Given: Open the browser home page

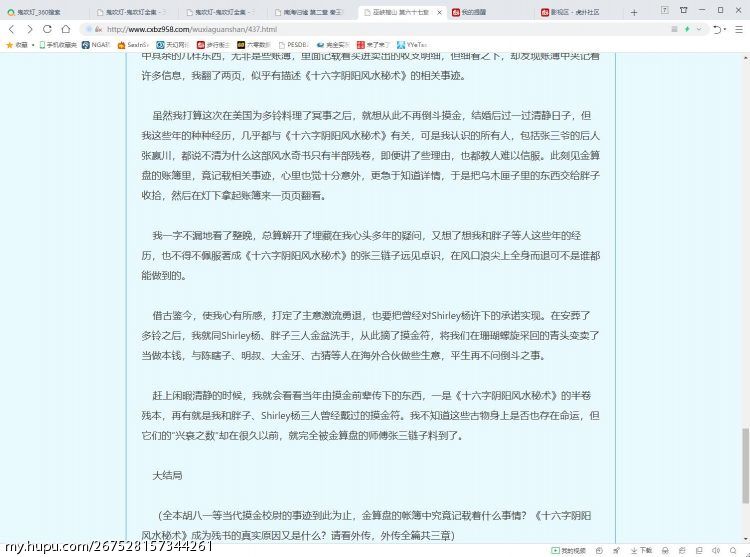Looking at the screenshot, I should (x=66, y=29).
